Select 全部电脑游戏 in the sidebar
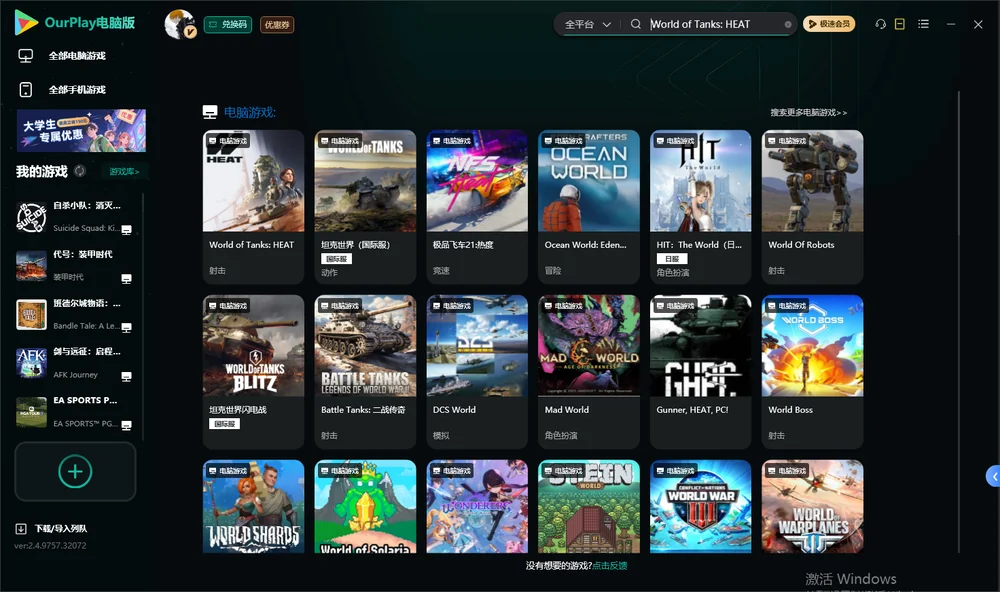 [x=76, y=56]
